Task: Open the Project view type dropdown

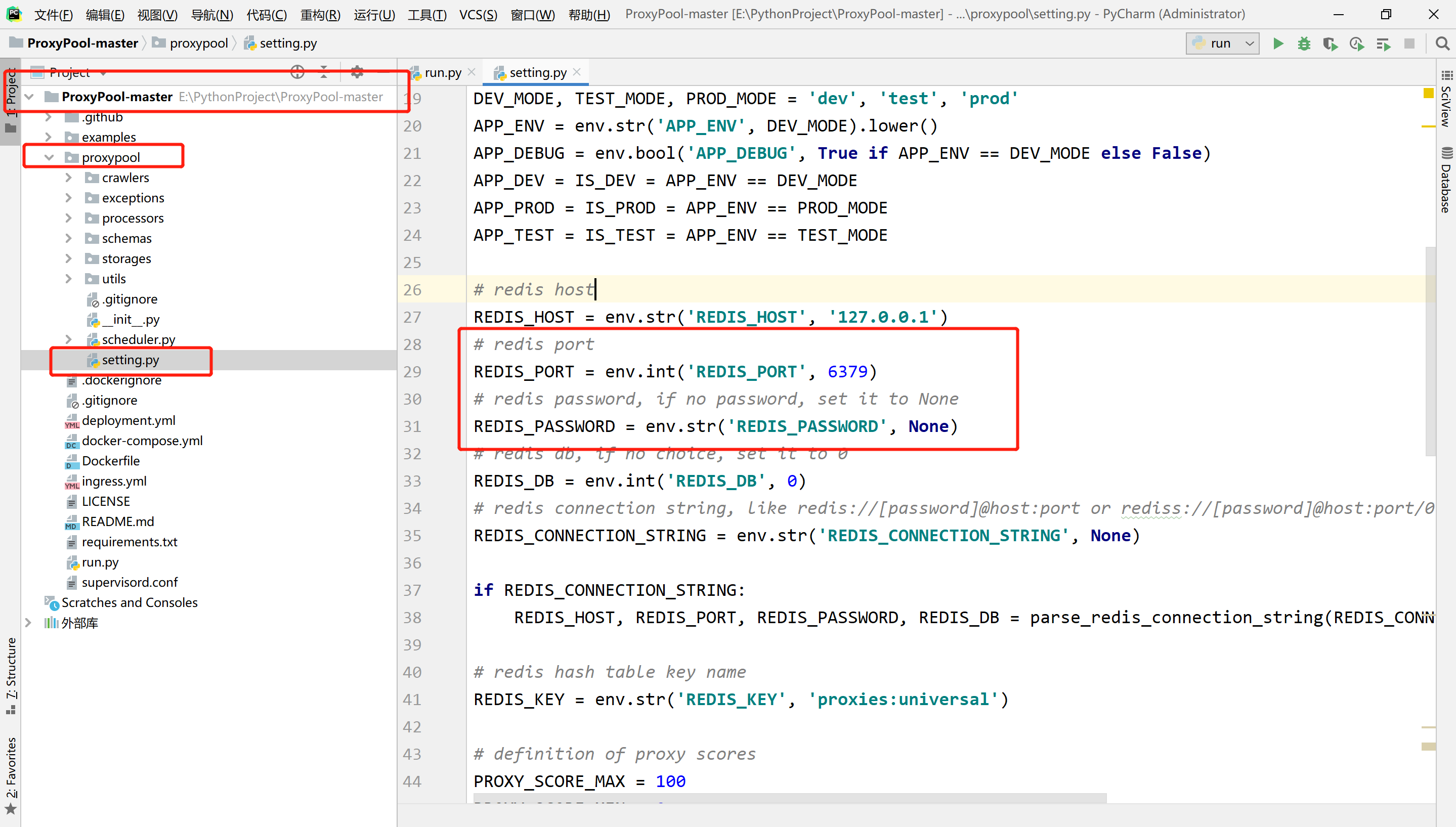Action: [103, 73]
